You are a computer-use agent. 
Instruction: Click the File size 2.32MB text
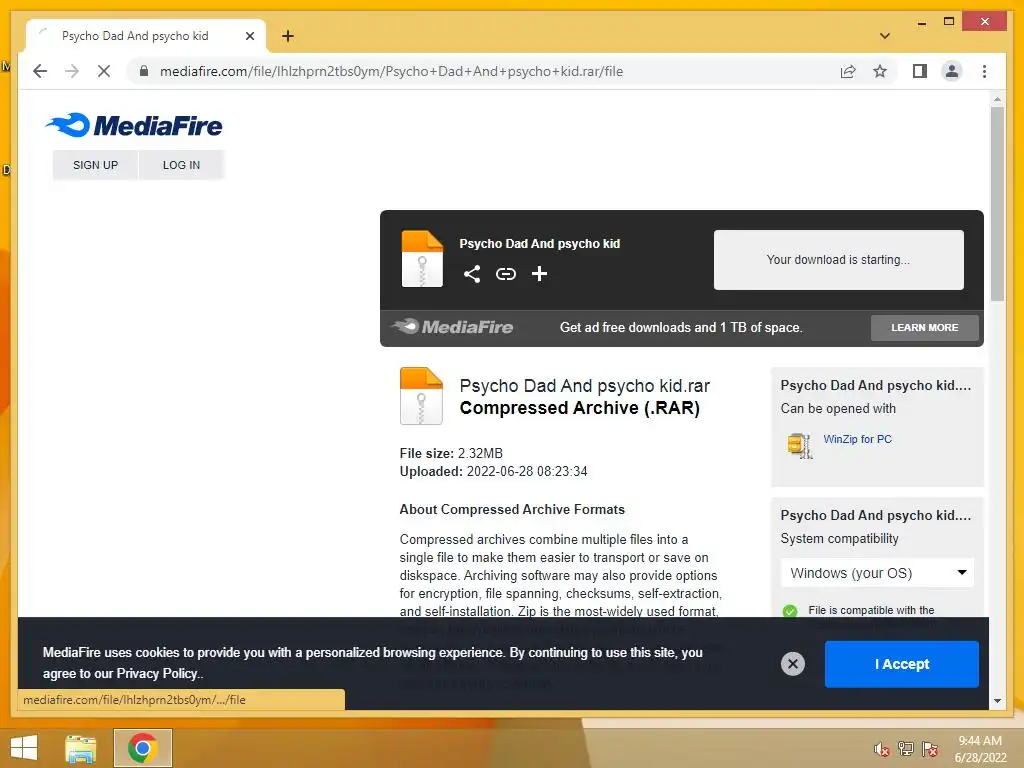[451, 453]
